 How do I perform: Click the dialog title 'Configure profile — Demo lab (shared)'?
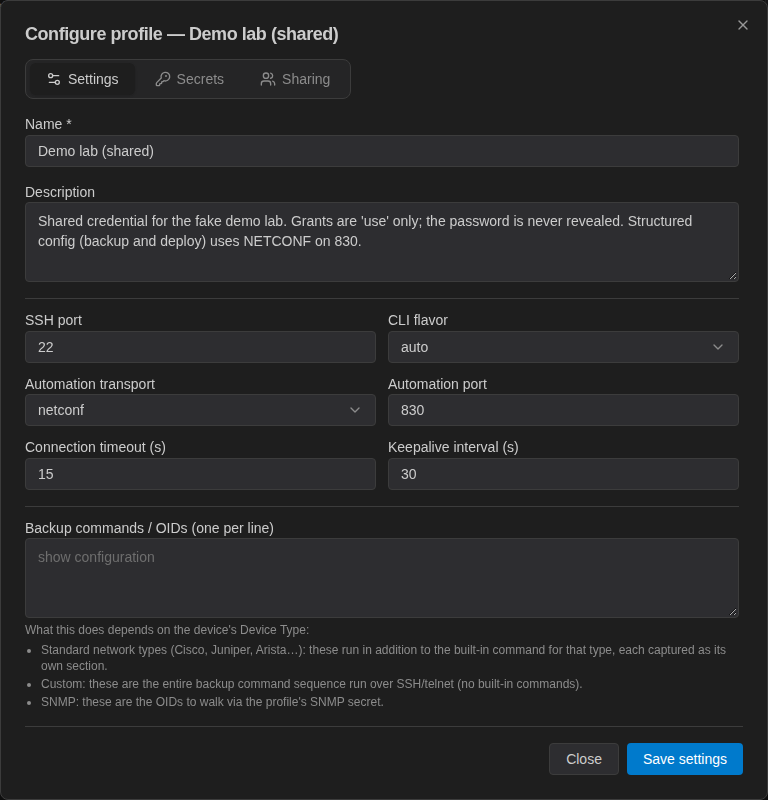(182, 34)
